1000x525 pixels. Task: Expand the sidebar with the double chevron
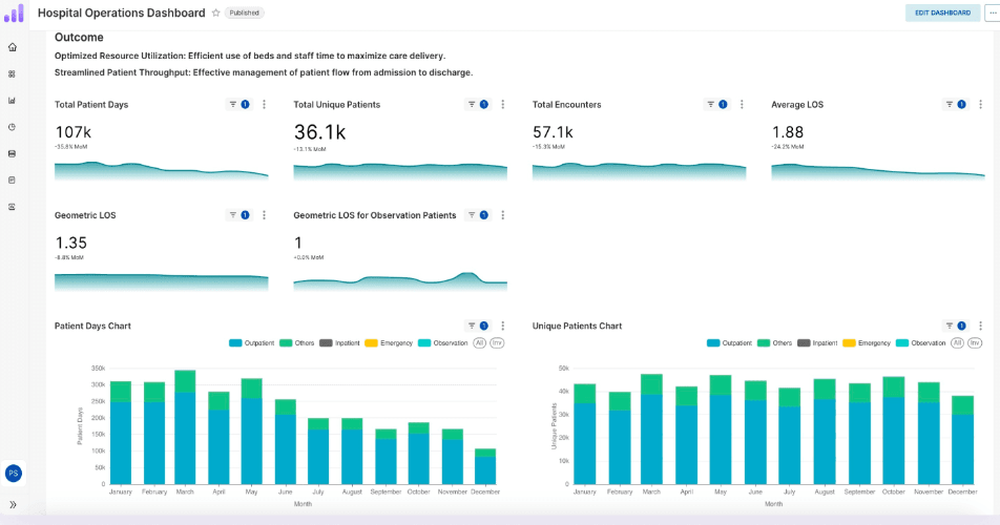(13, 505)
